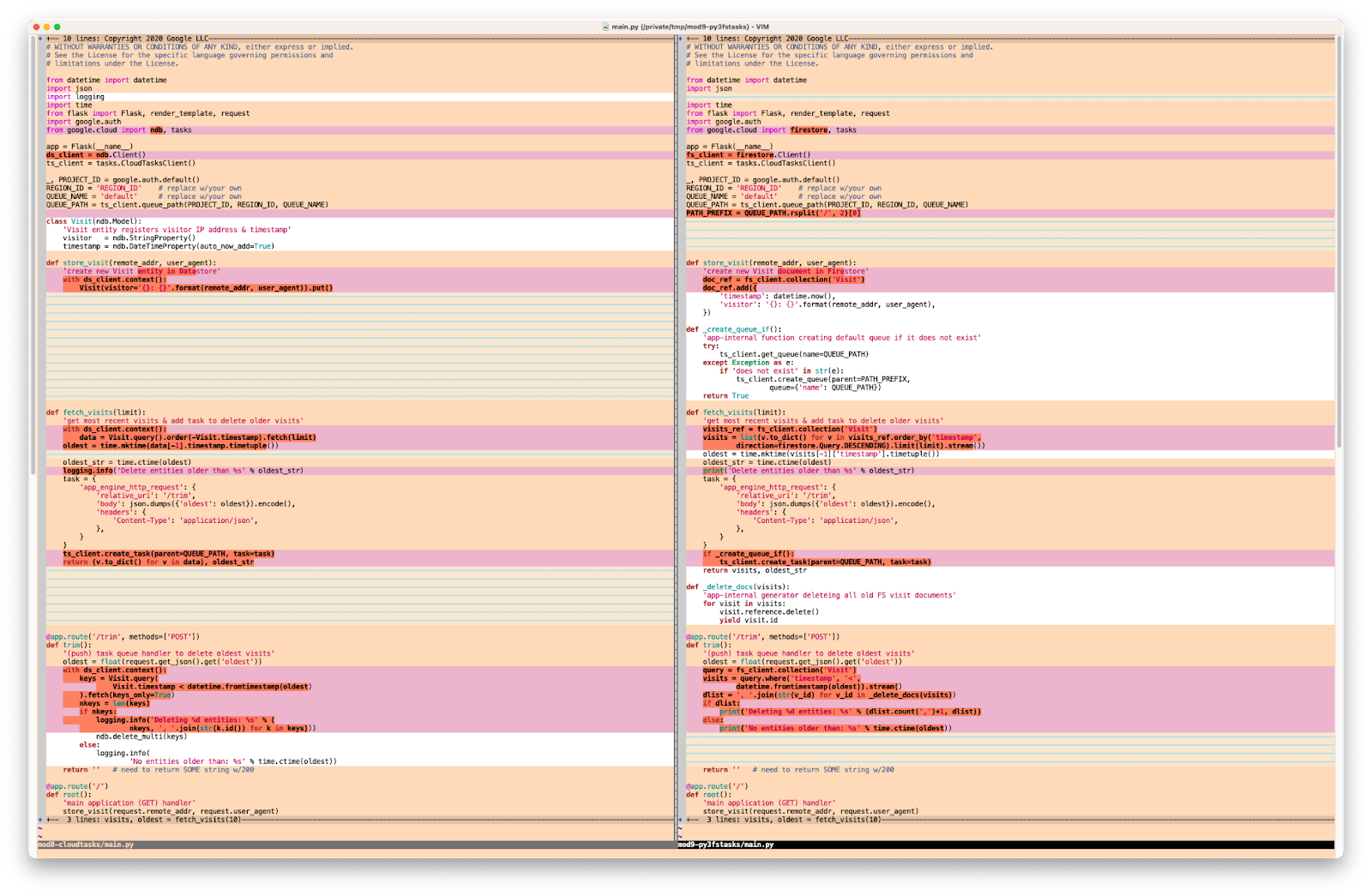1372x896 pixels.
Task: Focus the mod8-cloudtasks/main.py status line
Action: (x=86, y=845)
